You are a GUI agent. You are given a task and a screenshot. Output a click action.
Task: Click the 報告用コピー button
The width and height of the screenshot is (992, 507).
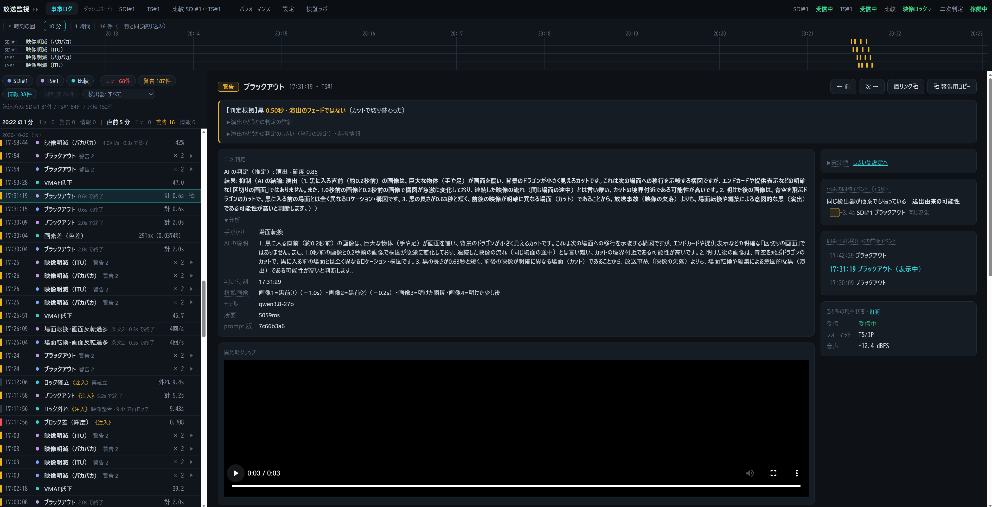pyautogui.click(x=952, y=87)
